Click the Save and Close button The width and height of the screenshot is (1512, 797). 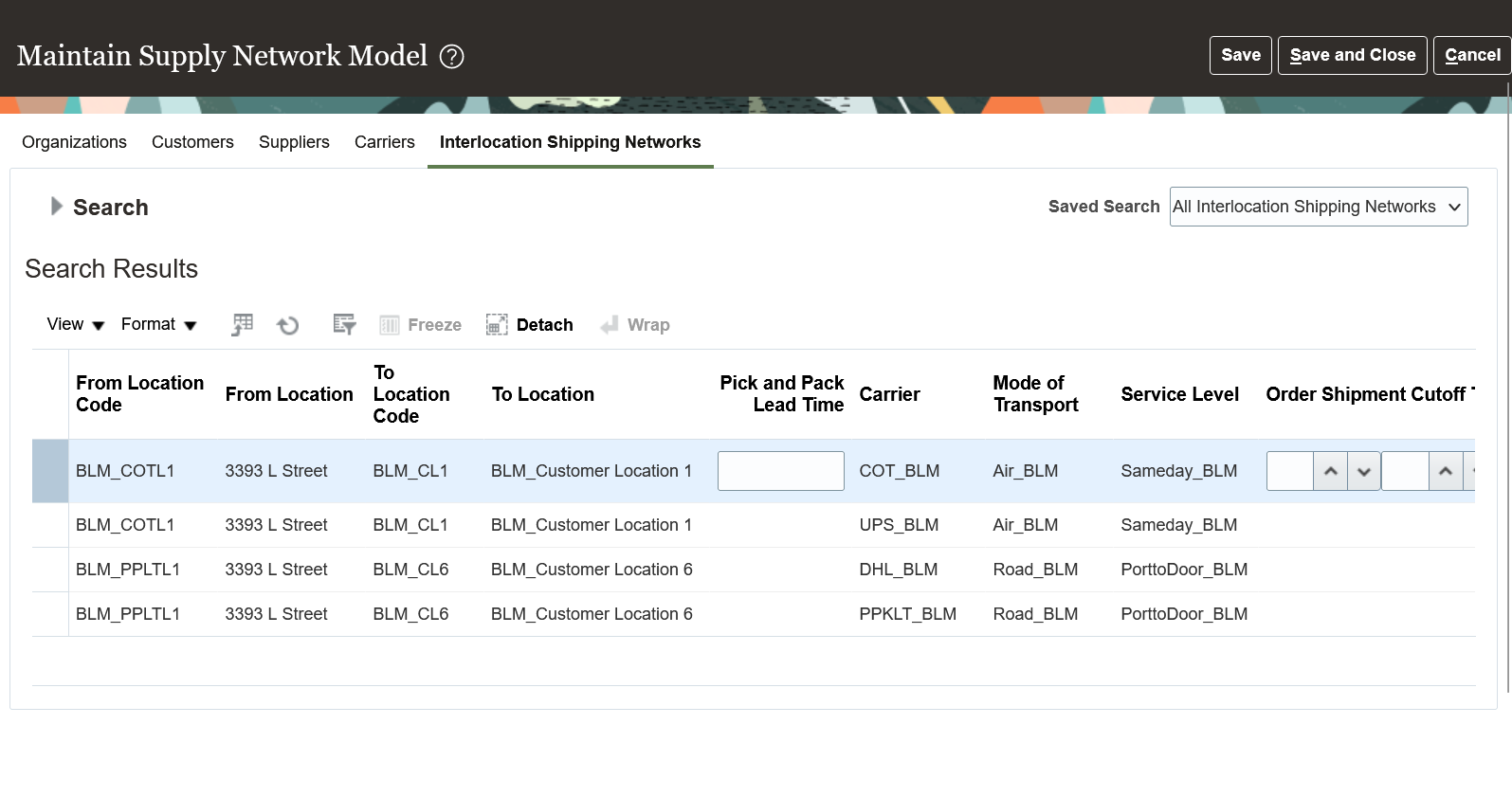tap(1352, 55)
